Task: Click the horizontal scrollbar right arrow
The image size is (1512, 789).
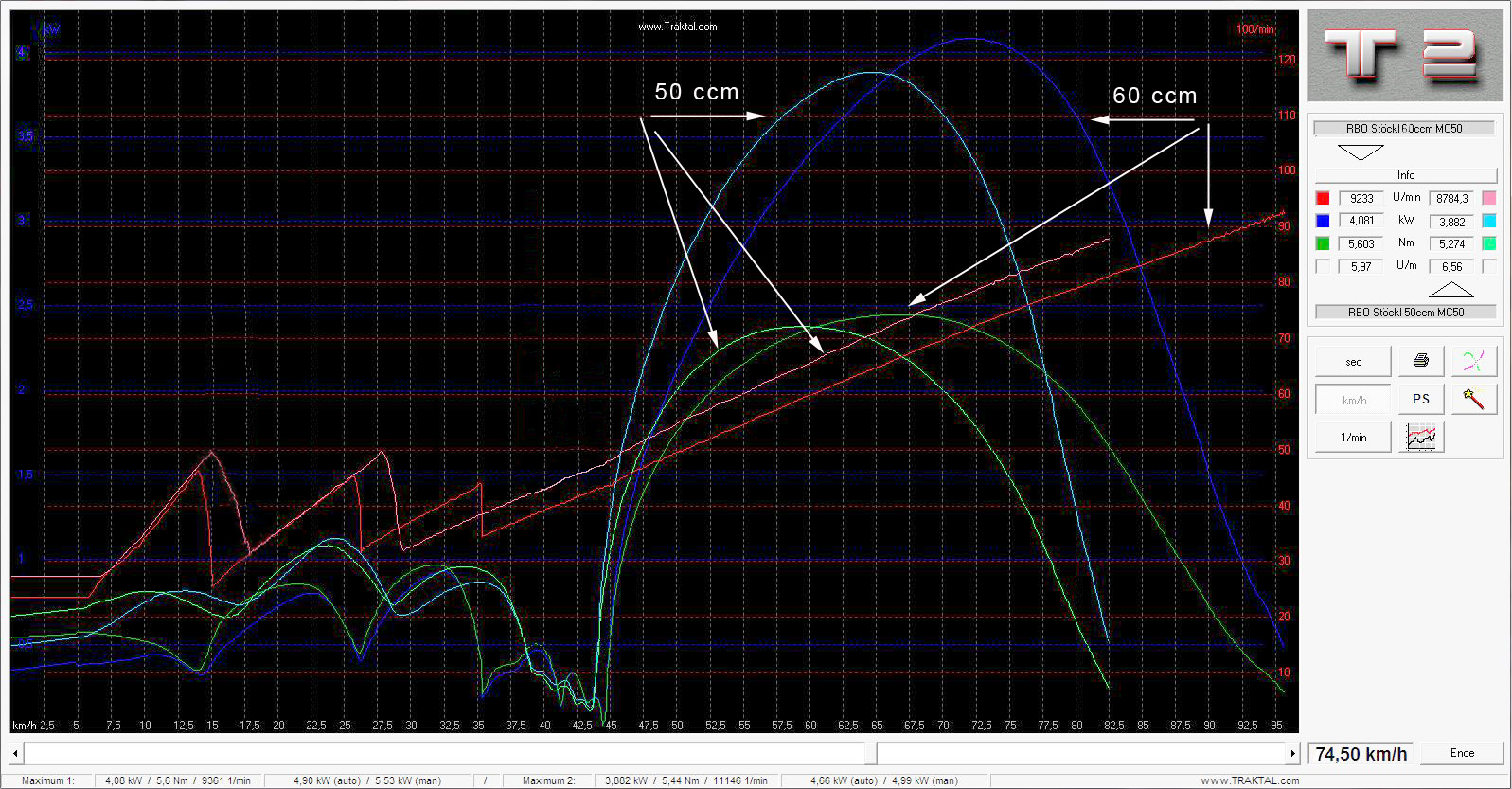Action: pos(1292,754)
